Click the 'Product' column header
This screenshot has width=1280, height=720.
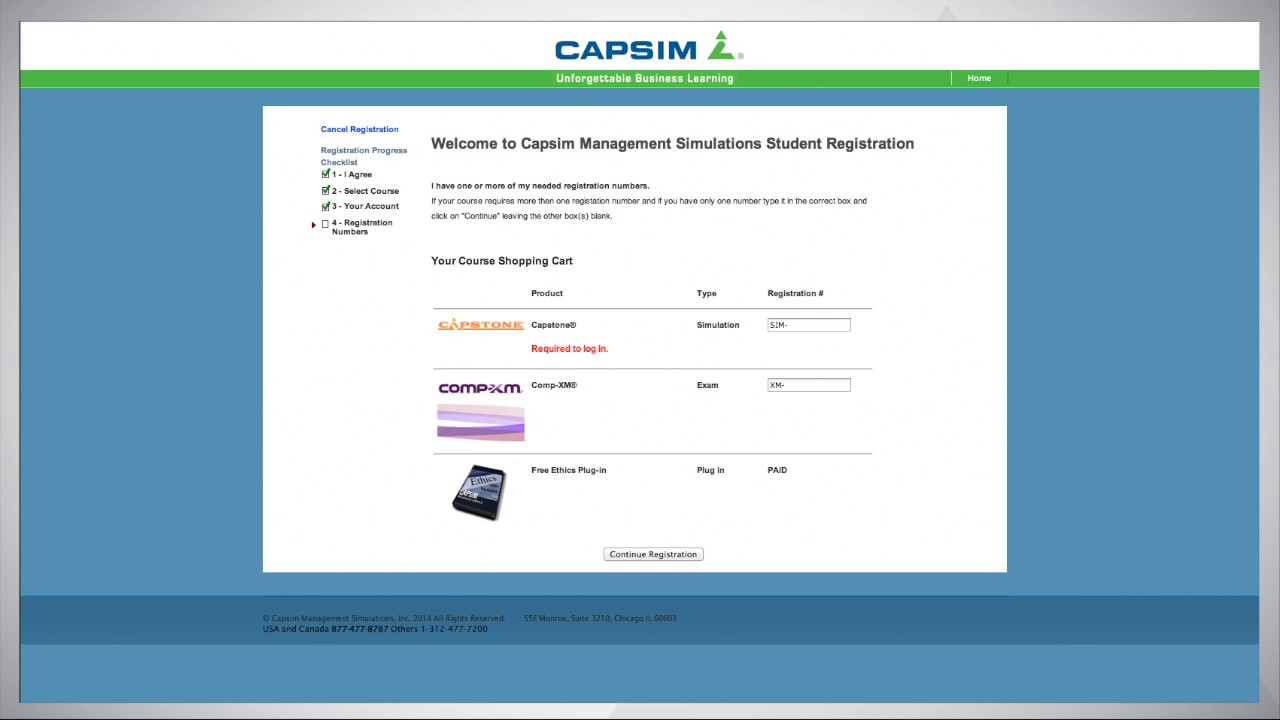click(547, 293)
